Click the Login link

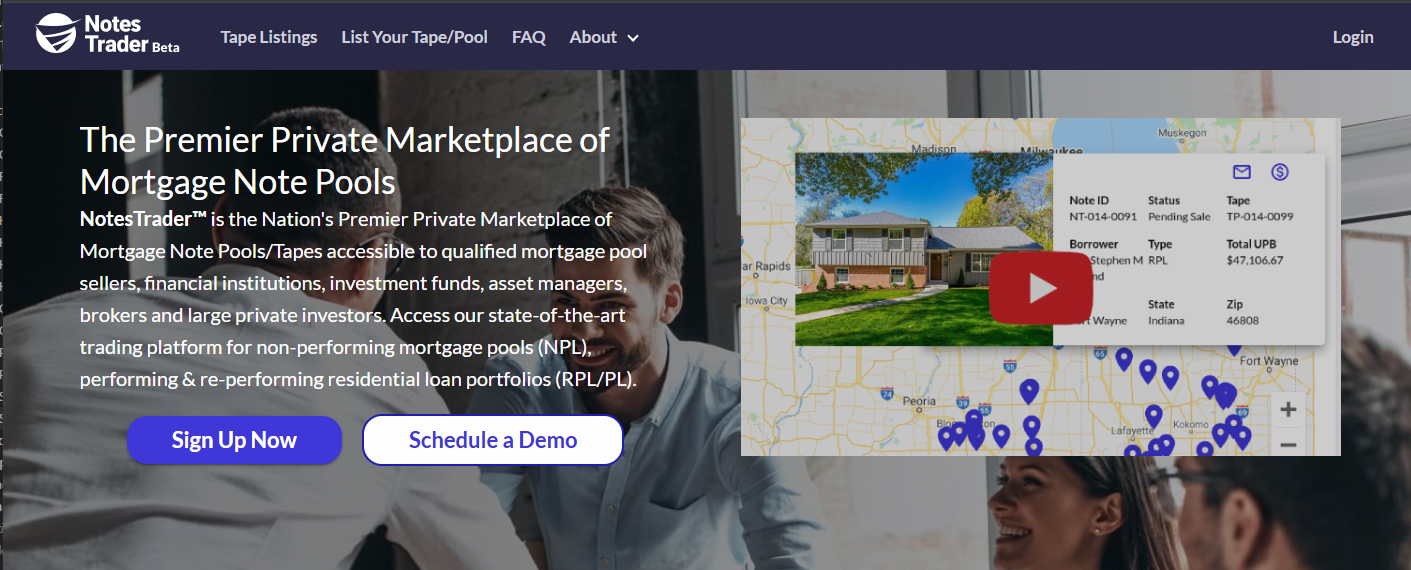pyautogui.click(x=1353, y=37)
